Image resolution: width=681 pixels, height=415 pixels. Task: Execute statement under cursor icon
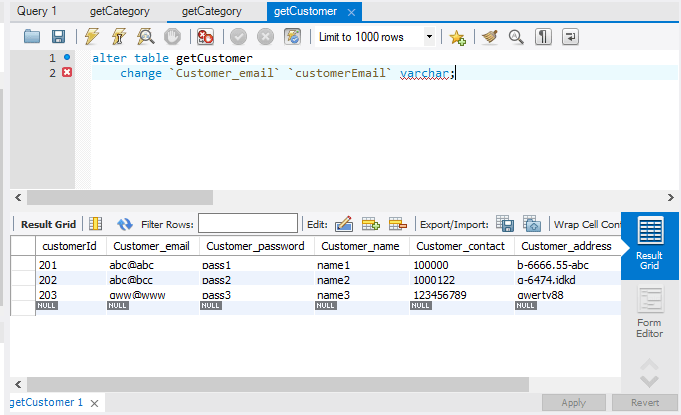click(119, 37)
